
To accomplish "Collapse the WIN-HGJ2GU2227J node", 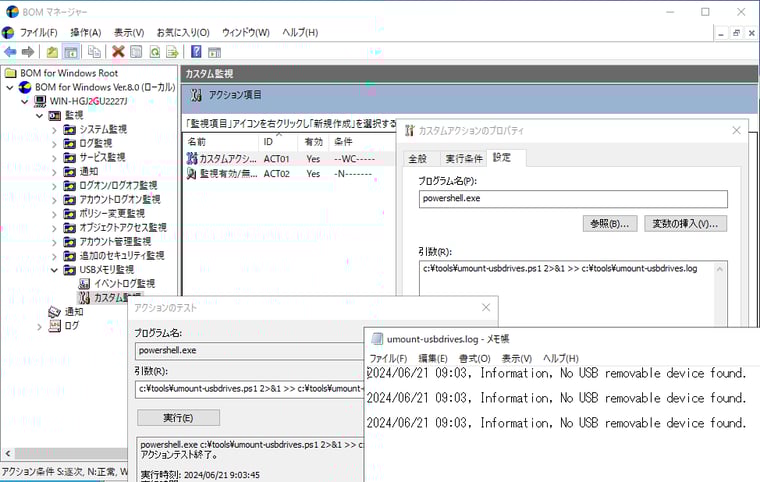I will click(25, 102).
